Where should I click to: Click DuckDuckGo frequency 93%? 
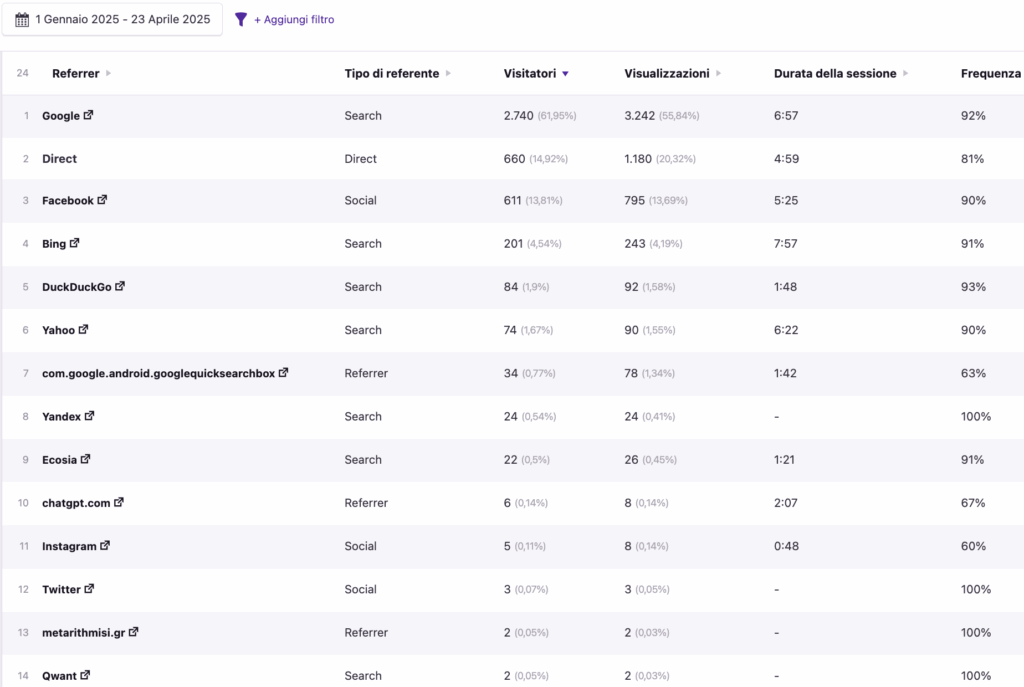tap(973, 287)
